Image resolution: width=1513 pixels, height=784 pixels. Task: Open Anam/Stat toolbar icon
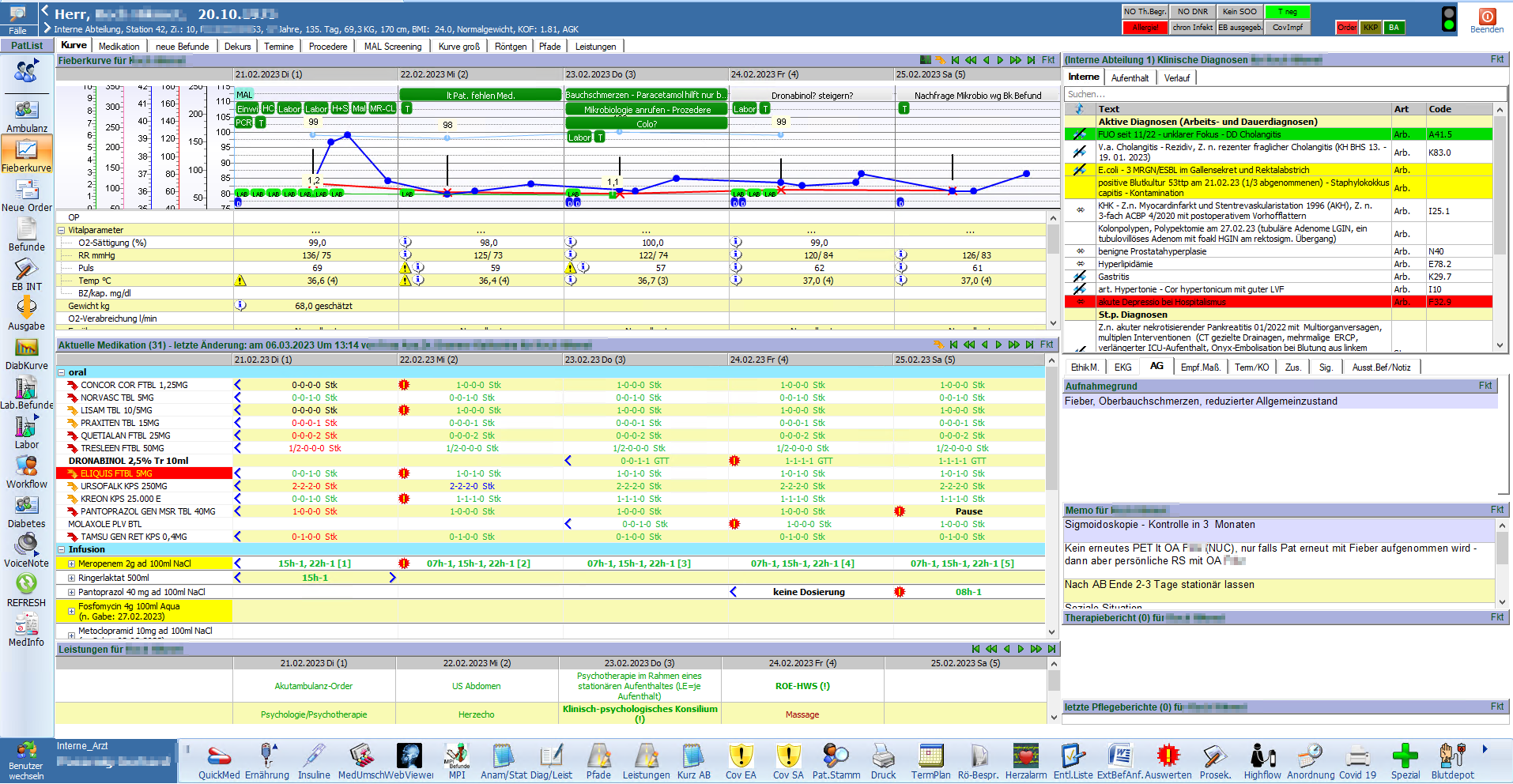click(x=504, y=762)
